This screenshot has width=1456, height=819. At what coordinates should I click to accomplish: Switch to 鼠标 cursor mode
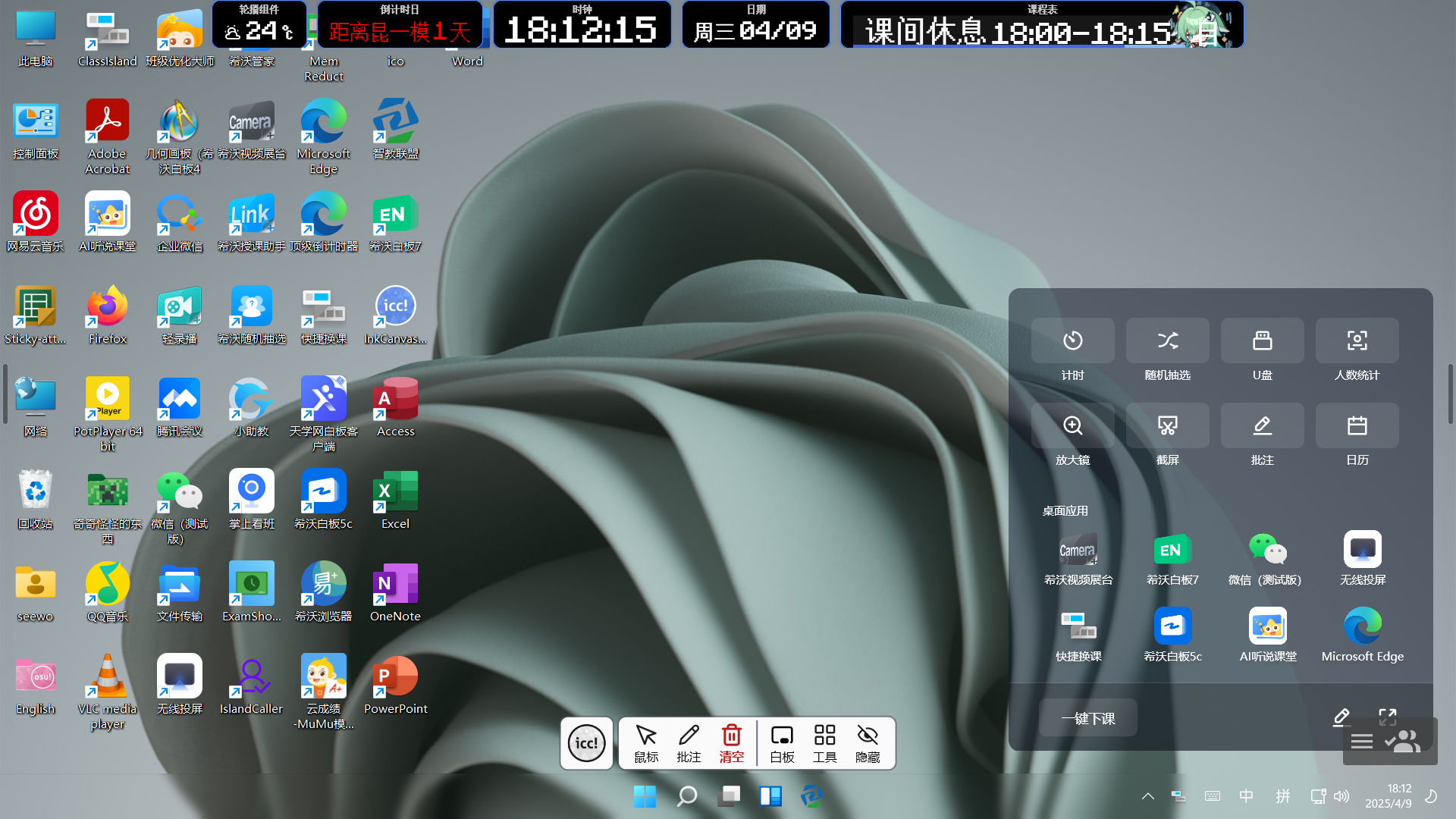tap(646, 743)
